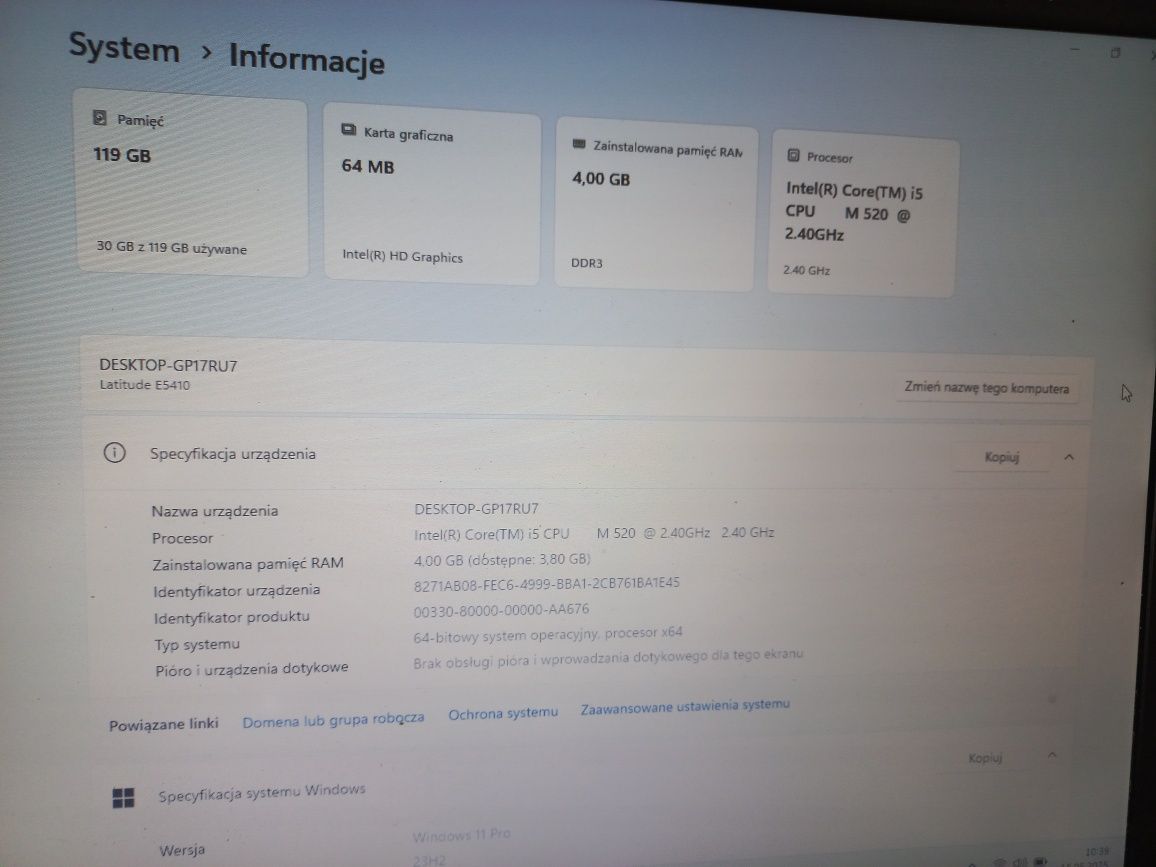Screen dimensions: 1156x867
Task: Click Identyfikator produktu label
Action: click(231, 617)
